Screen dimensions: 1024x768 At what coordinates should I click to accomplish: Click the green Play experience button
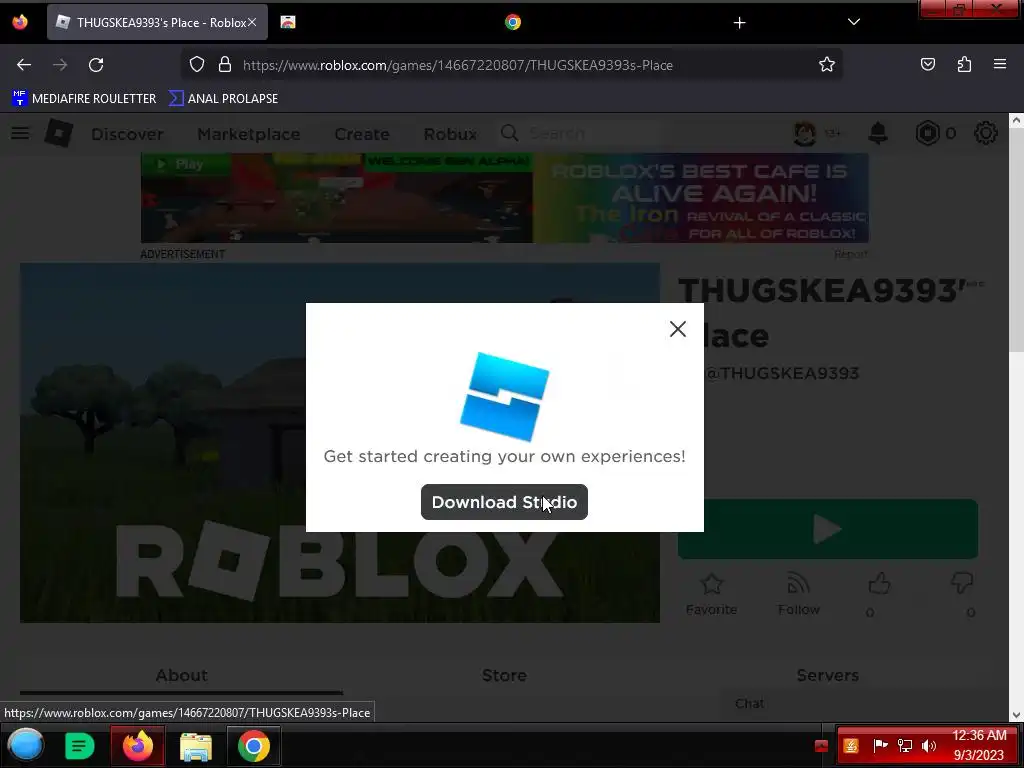click(827, 529)
